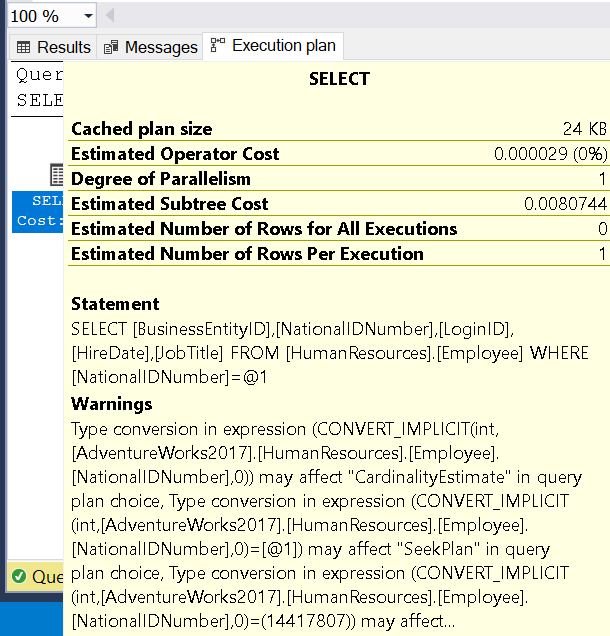Click the Statement heading in tooltip
610x636 pixels.
[x=115, y=304]
